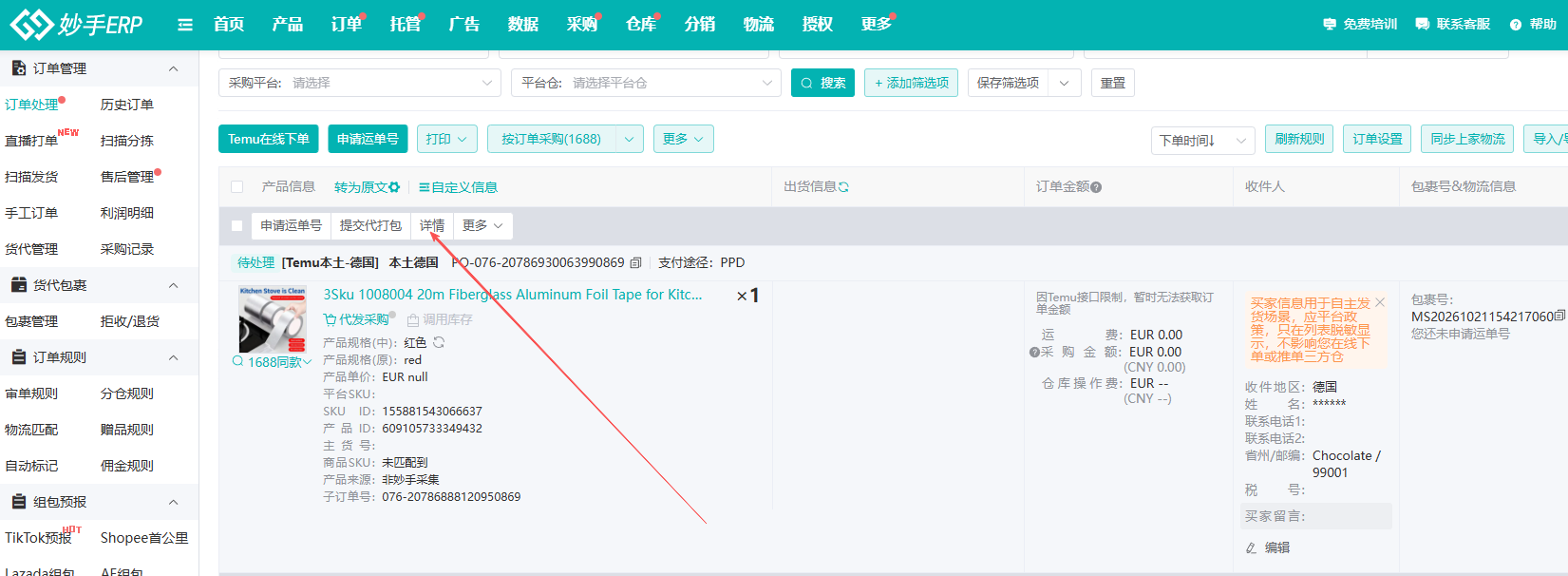Click the 货代包裹 section icon

[x=18, y=285]
